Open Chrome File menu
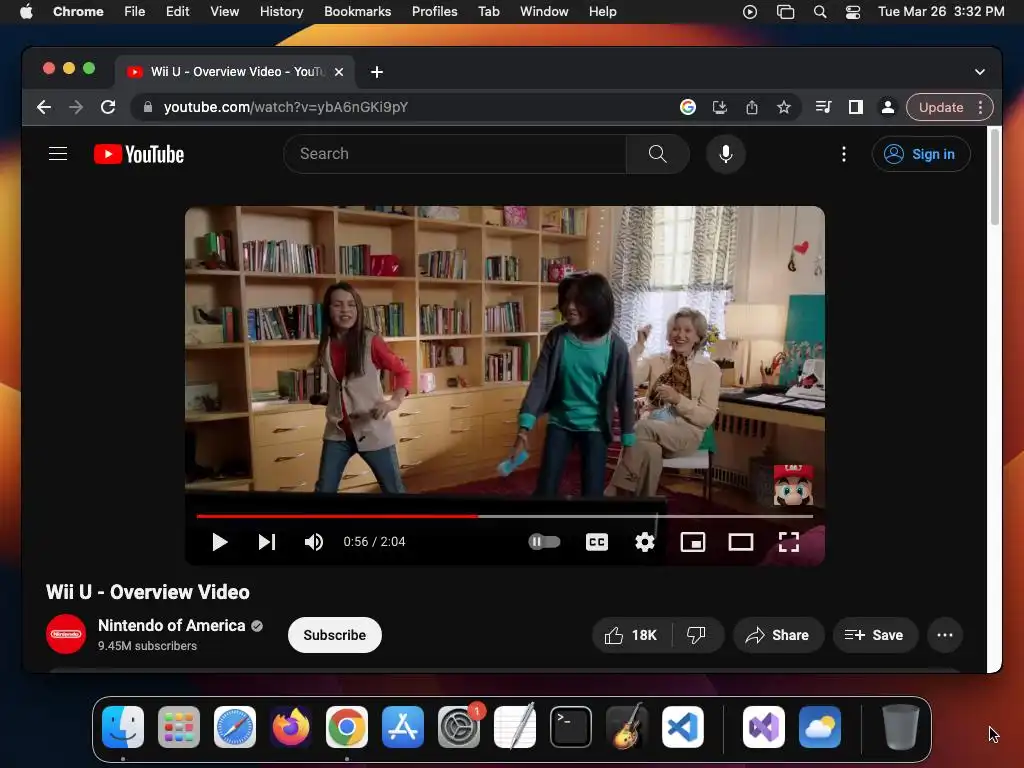 pyautogui.click(x=135, y=12)
